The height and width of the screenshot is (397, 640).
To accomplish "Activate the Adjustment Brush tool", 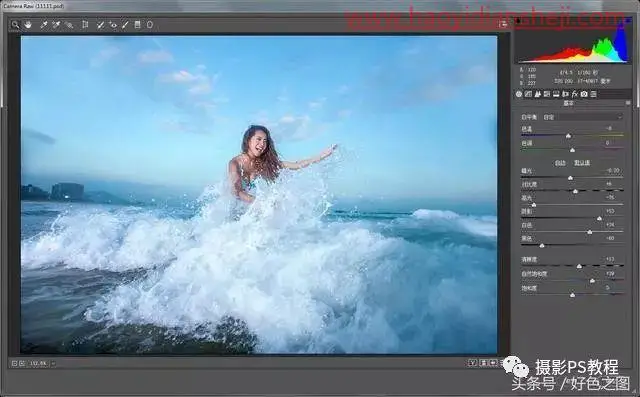I will click(x=125, y=25).
